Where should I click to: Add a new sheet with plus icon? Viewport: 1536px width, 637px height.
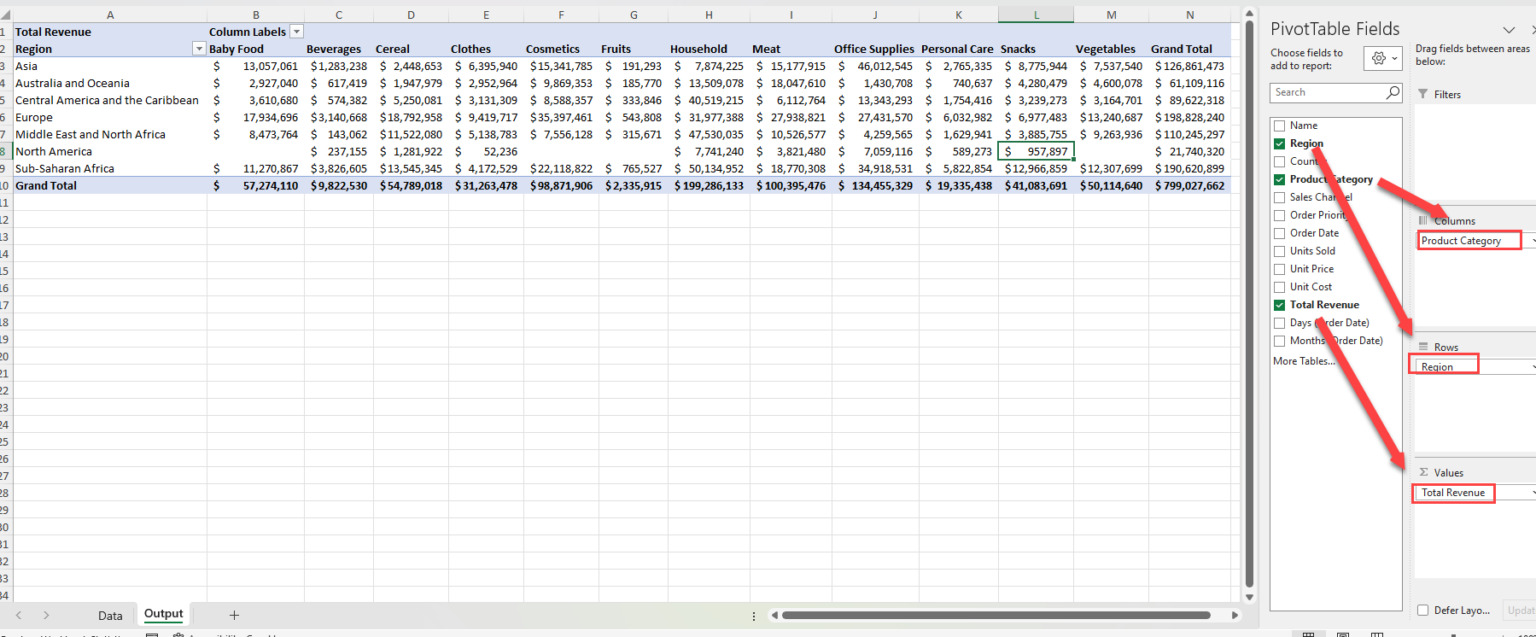(x=234, y=615)
